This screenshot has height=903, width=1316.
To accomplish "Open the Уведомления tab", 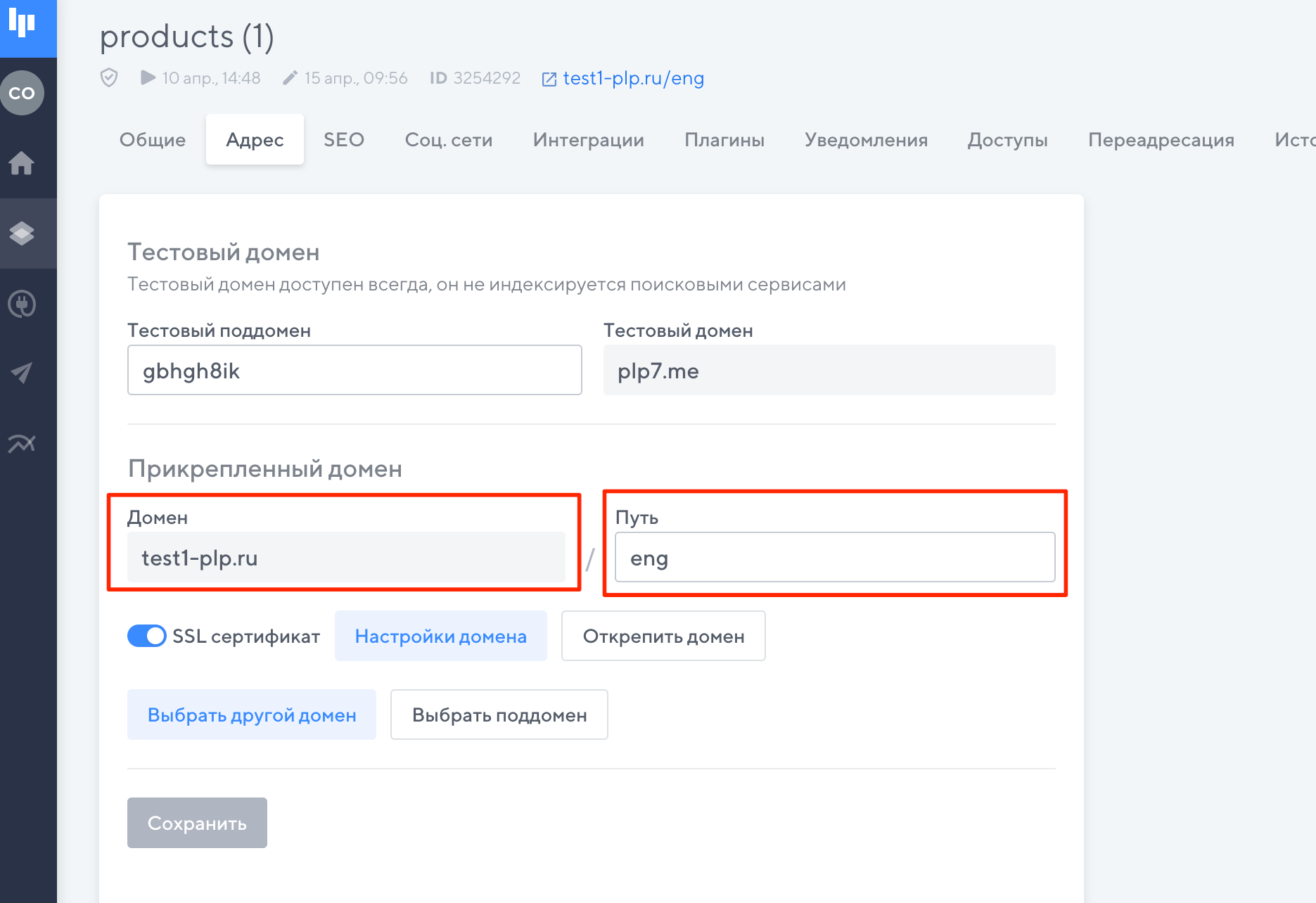I will point(866,139).
